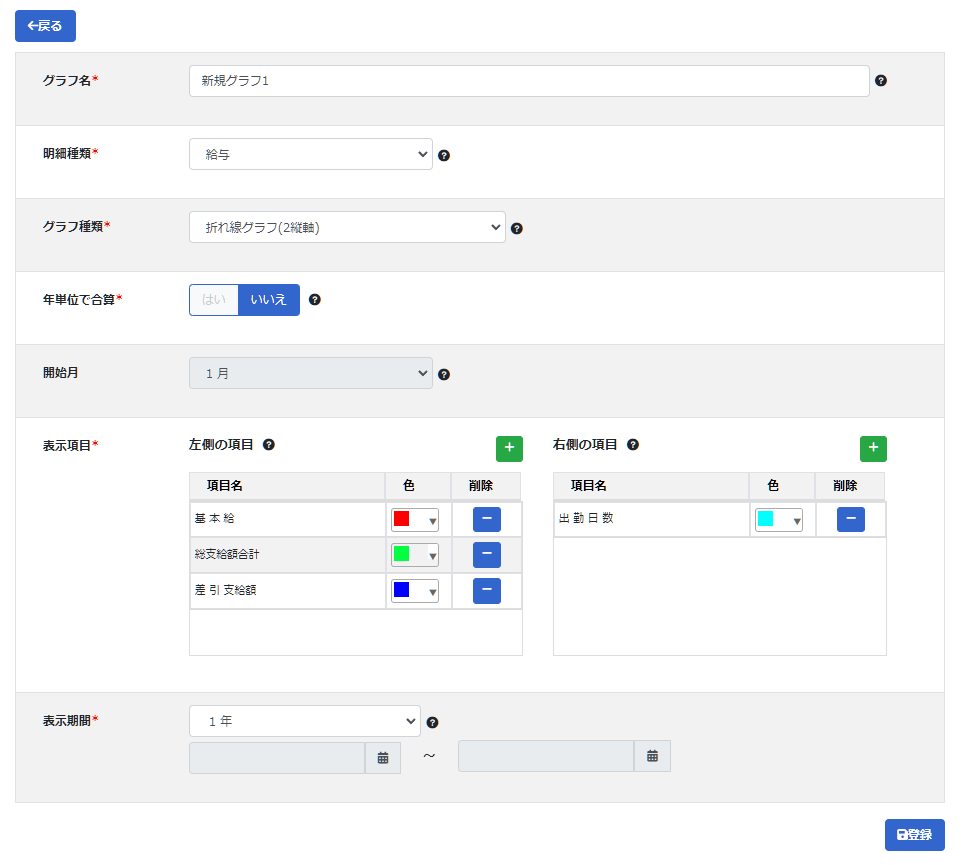This screenshot has height=865, width=969.
Task: Change cyan color for 出勤日数
Action: 778,520
